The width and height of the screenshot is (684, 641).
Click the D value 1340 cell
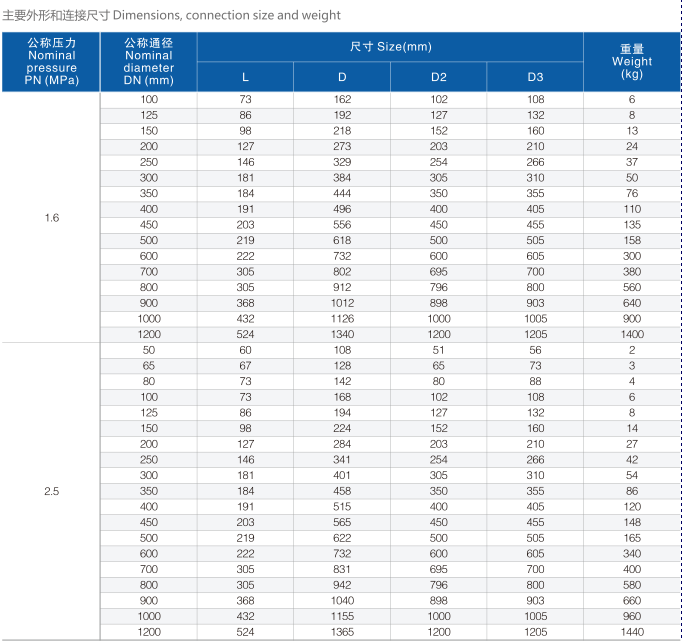(x=342, y=334)
